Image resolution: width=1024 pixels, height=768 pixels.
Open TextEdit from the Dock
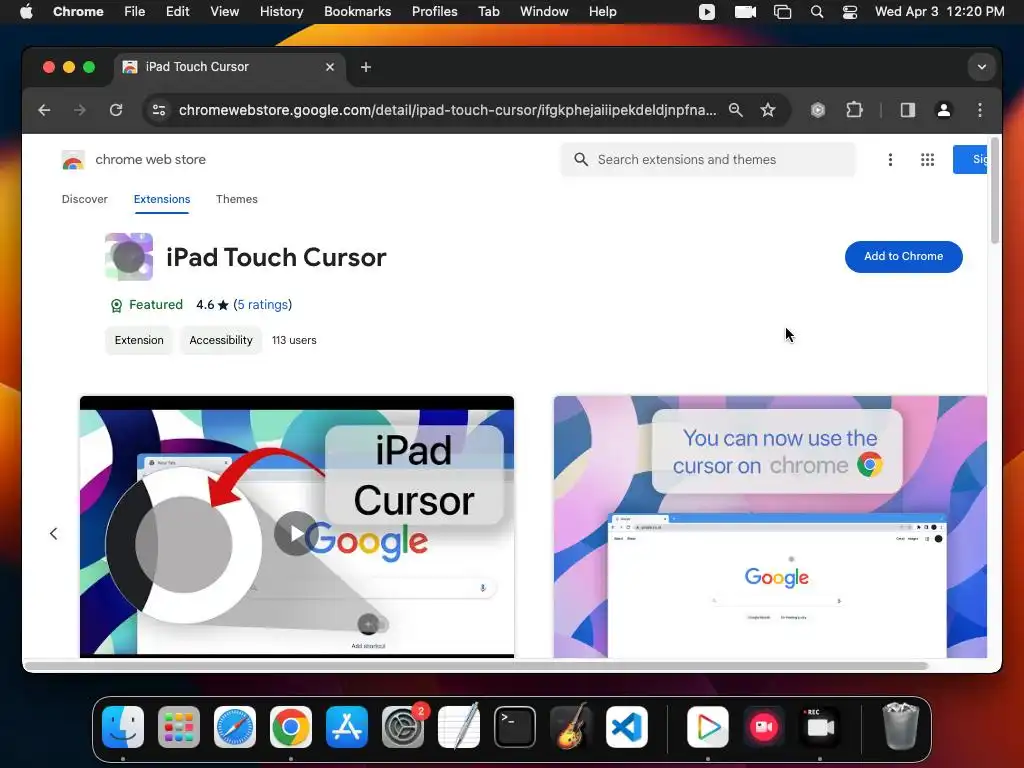click(459, 727)
